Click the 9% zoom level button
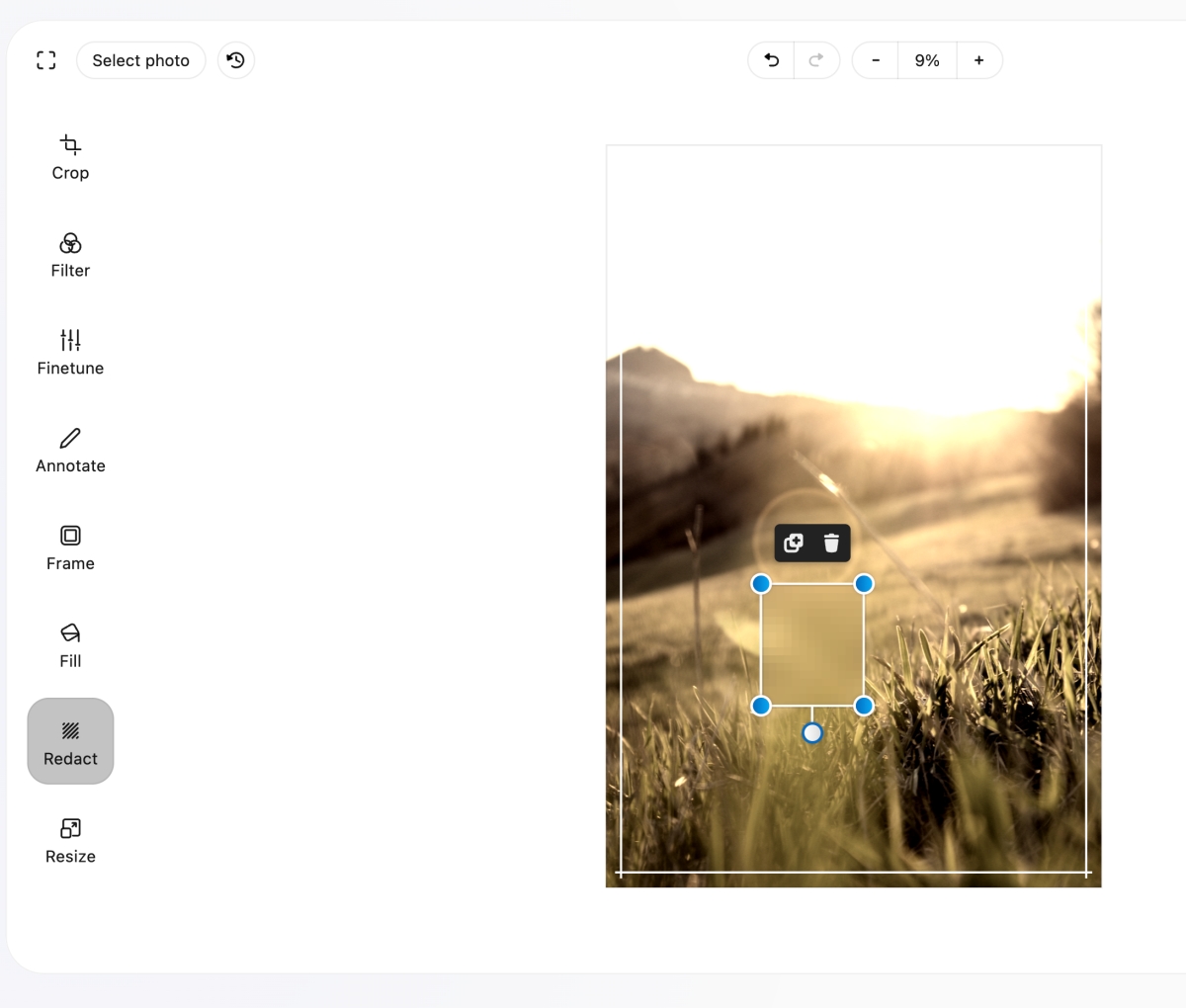The height and width of the screenshot is (1008, 1186). 926,60
